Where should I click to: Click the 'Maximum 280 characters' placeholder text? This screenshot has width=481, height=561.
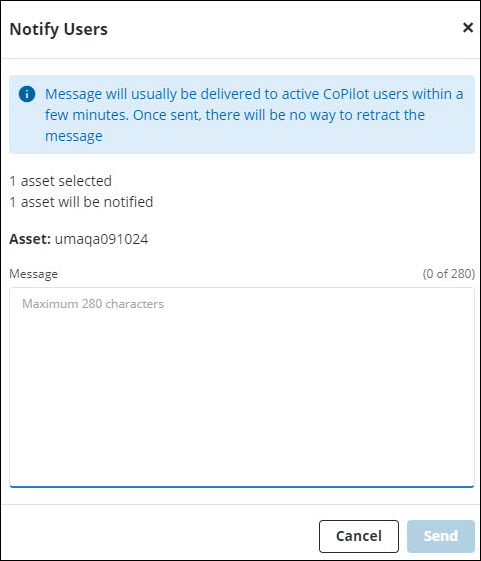coord(93,304)
